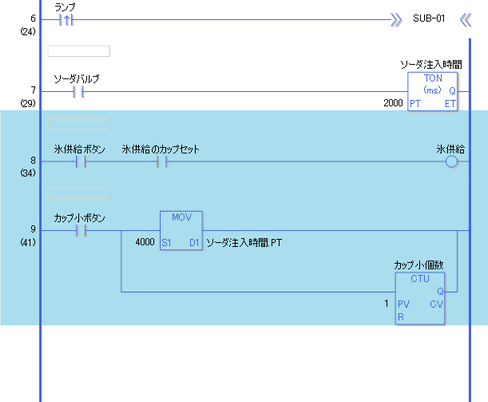This screenshot has width=488, height=402.
Task: Click the 4000 source value of MOV
Action: click(145, 242)
